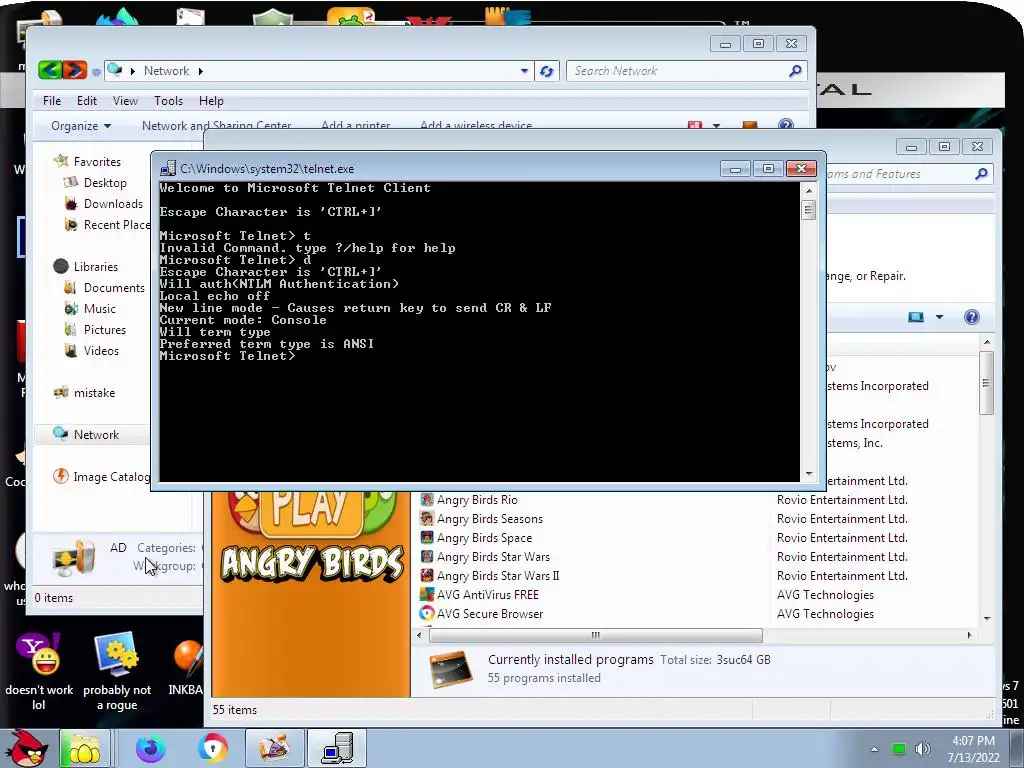Viewport: 1024px width, 768px height.
Task: Click the AVG Secure Browser program icon
Action: pos(426,613)
